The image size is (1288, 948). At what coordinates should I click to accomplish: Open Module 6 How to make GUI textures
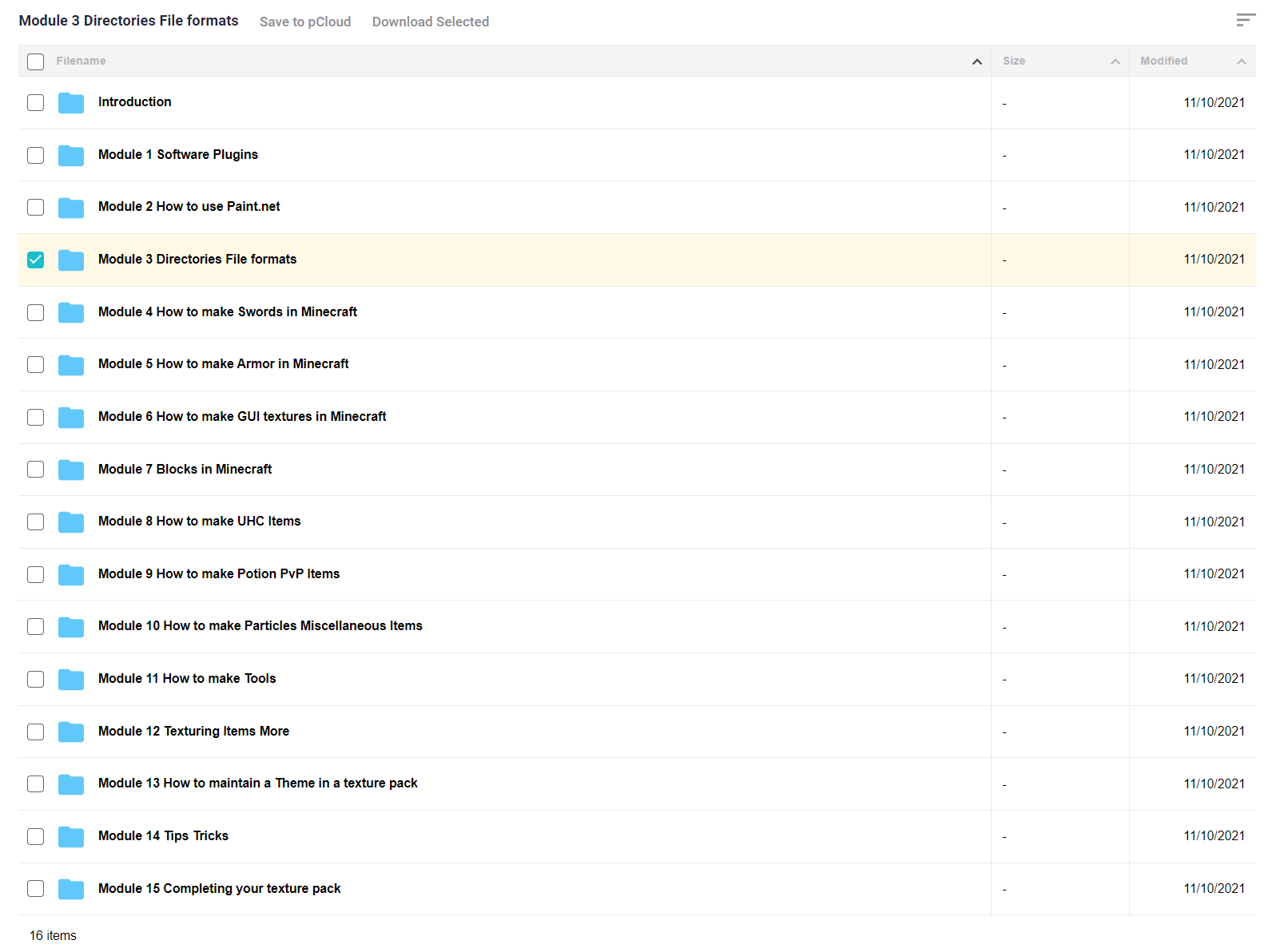pos(242,416)
